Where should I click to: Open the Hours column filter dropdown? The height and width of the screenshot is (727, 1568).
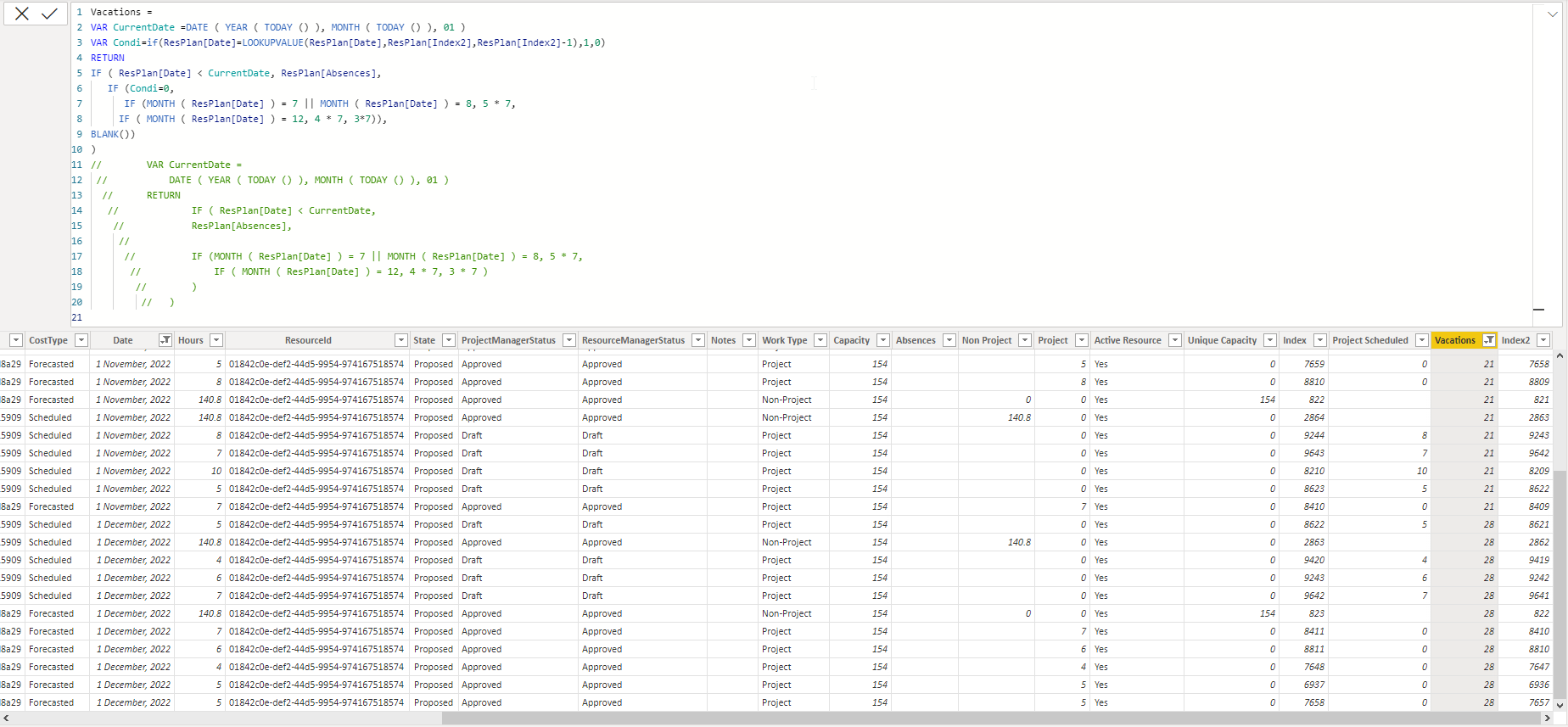pos(216,340)
